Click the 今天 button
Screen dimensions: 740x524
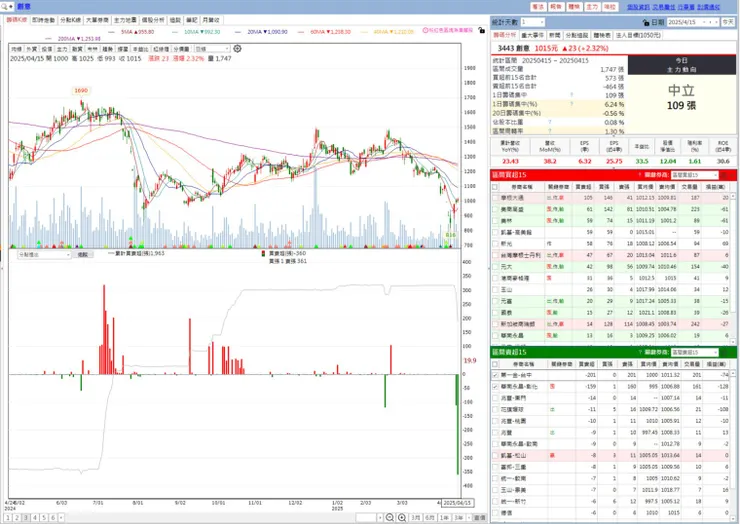(x=728, y=22)
